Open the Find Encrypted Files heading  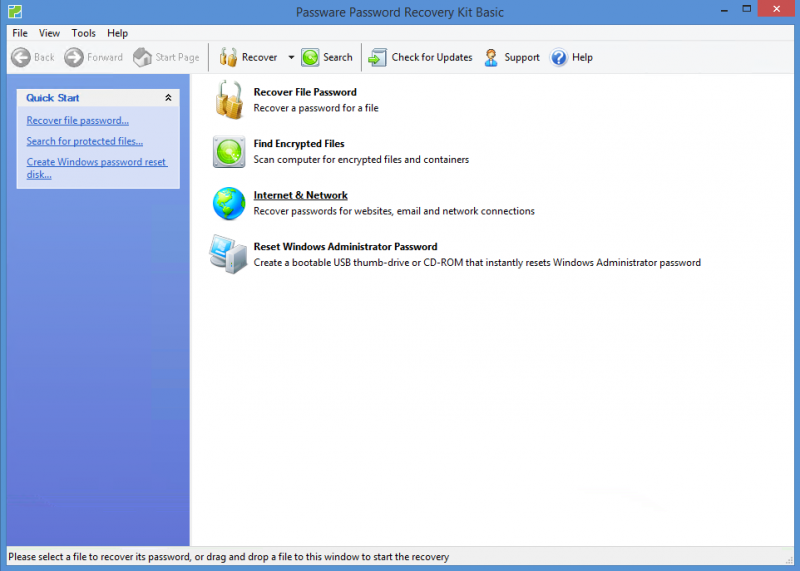point(299,143)
